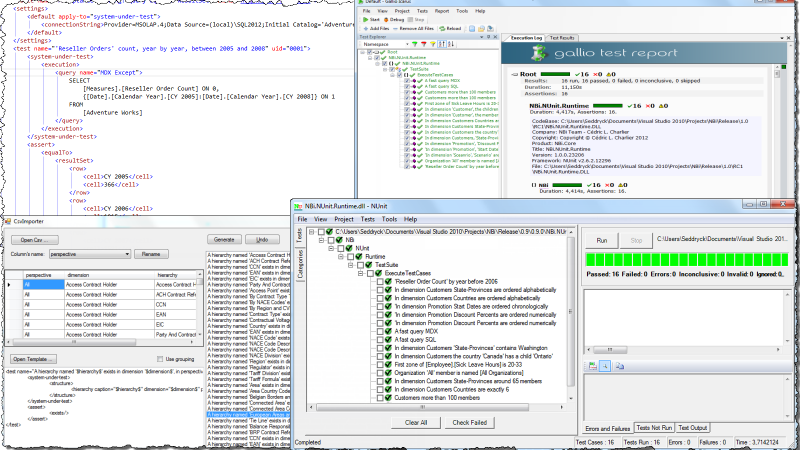This screenshot has height=450, width=800.
Task: Click the Gallio logo in the test report
Action: (x=539, y=53)
